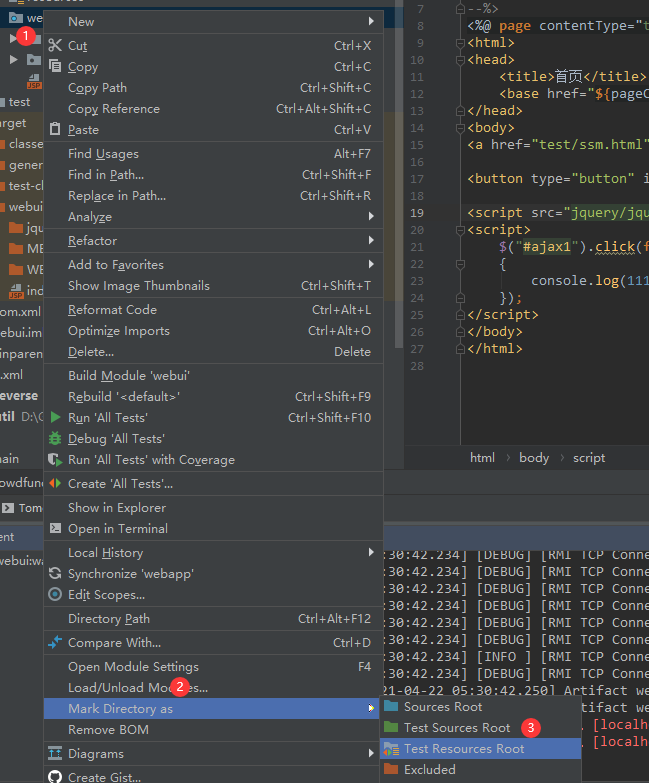The height and width of the screenshot is (783, 649).
Task: Click the Paste clipboard icon
Action: (55, 129)
